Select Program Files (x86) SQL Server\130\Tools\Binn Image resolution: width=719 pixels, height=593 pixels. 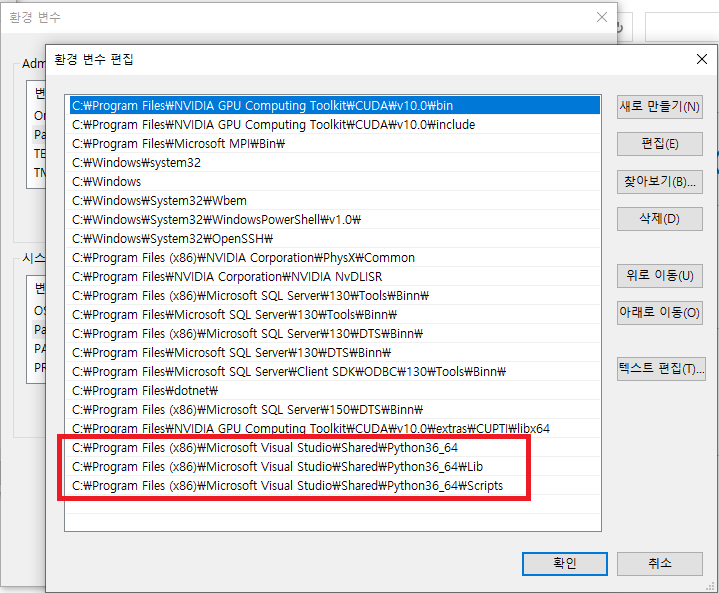[334, 296]
